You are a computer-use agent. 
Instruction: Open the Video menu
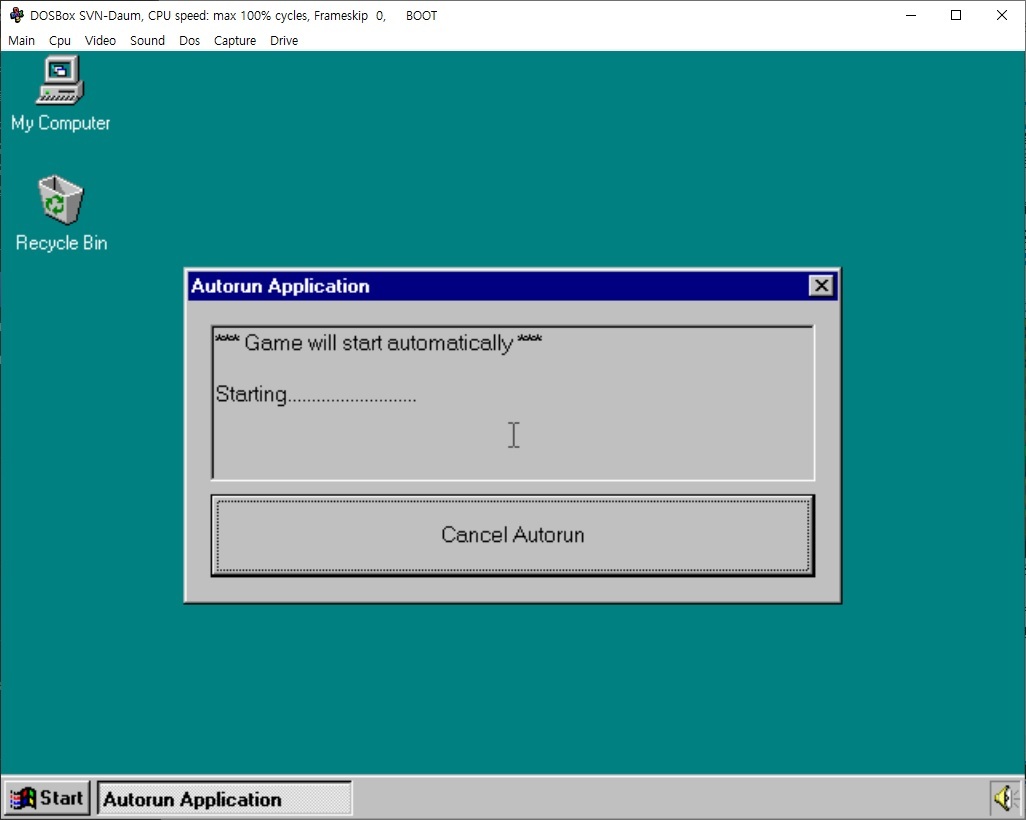[x=100, y=41]
